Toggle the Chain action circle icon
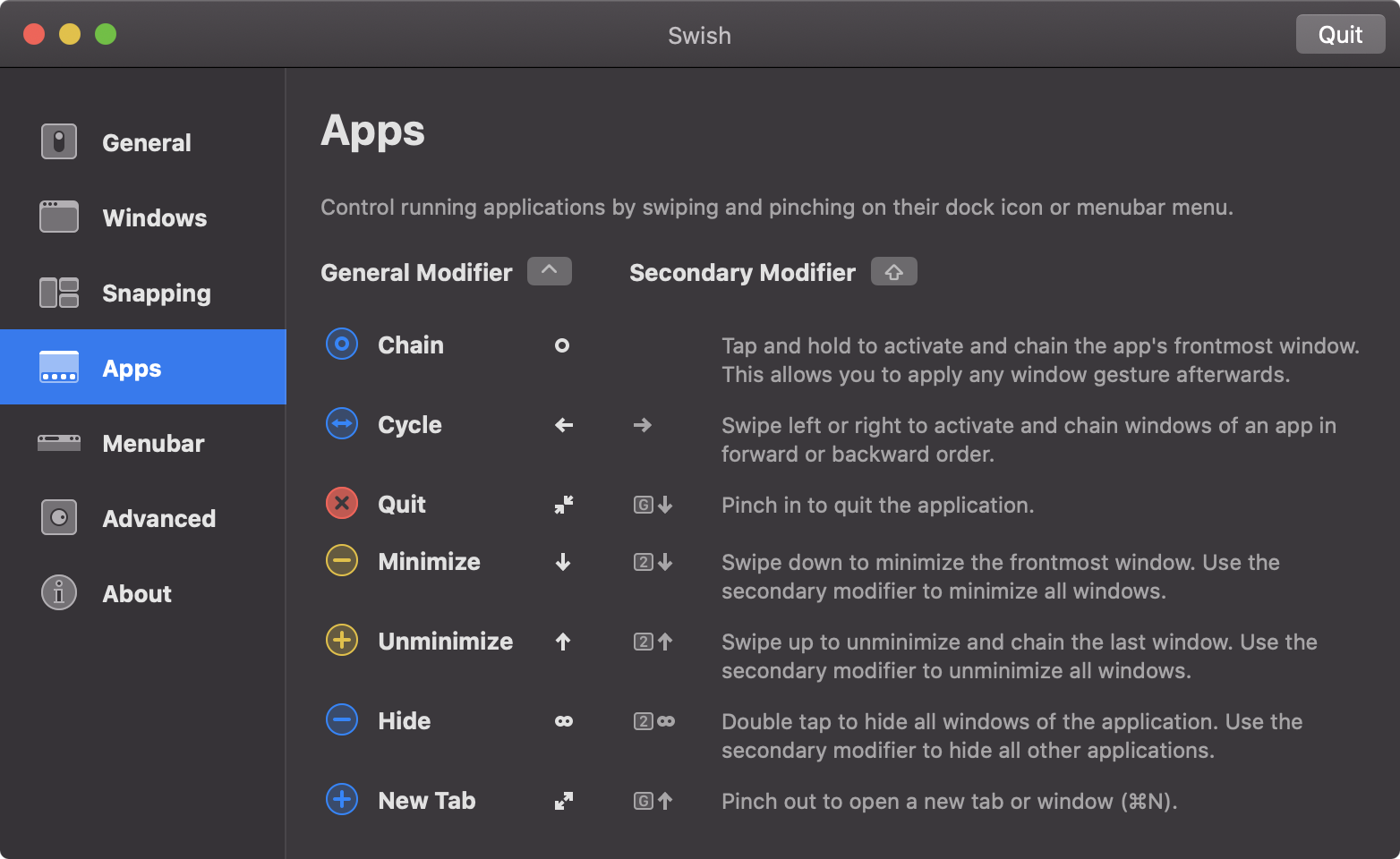 click(342, 344)
